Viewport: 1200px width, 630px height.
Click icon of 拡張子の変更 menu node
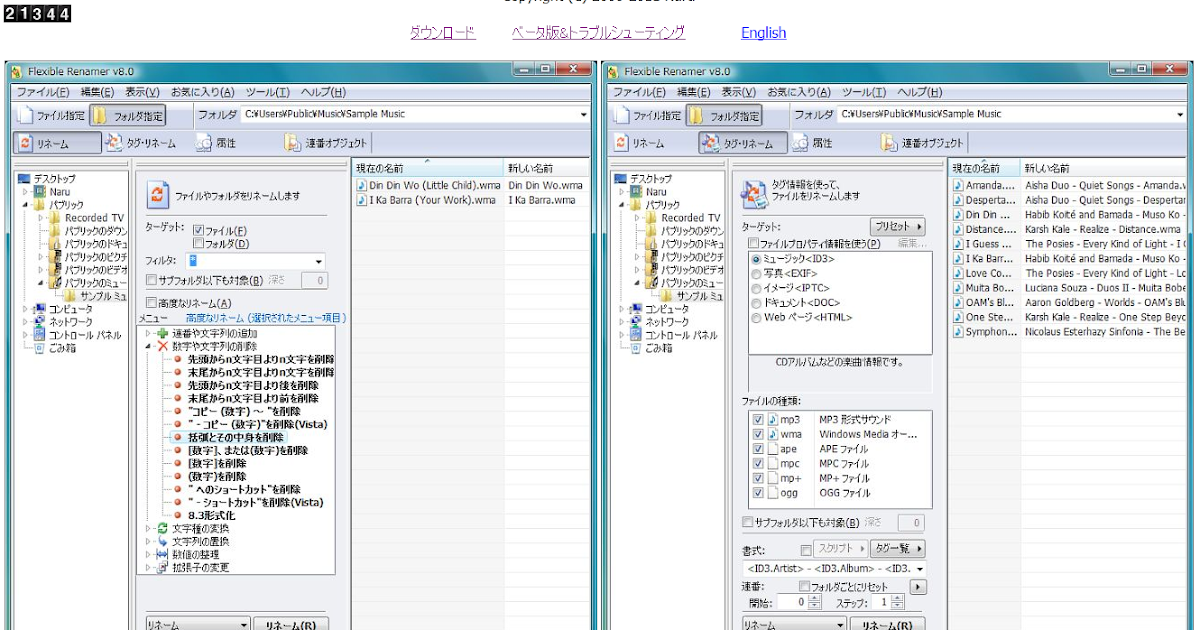[163, 567]
